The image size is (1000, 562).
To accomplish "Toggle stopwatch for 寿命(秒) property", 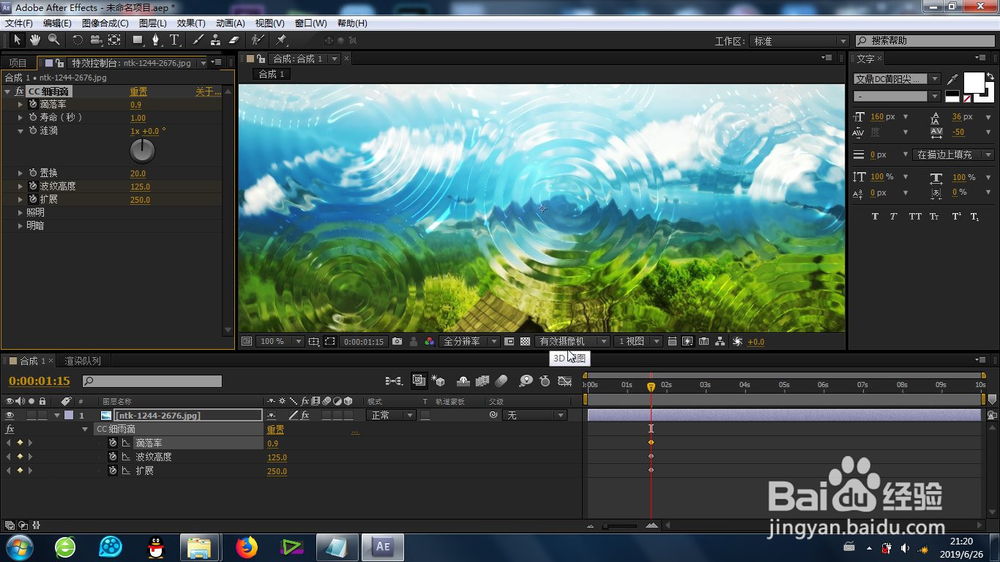I will pyautogui.click(x=33, y=117).
